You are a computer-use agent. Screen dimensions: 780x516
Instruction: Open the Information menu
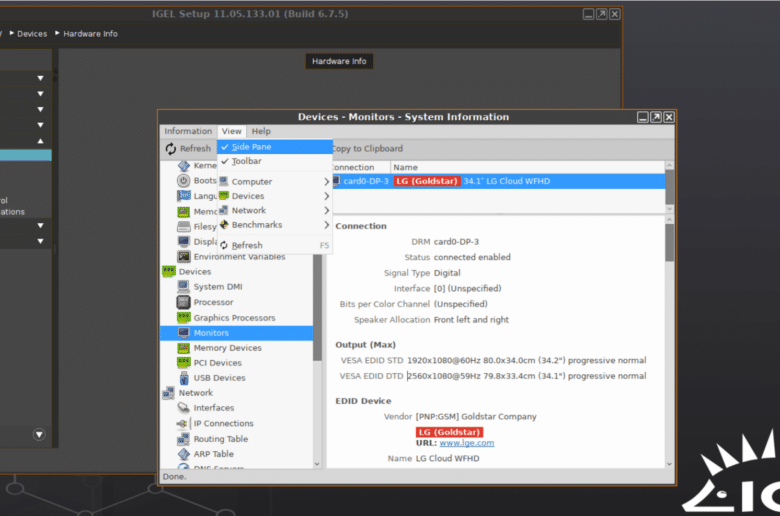(188, 131)
